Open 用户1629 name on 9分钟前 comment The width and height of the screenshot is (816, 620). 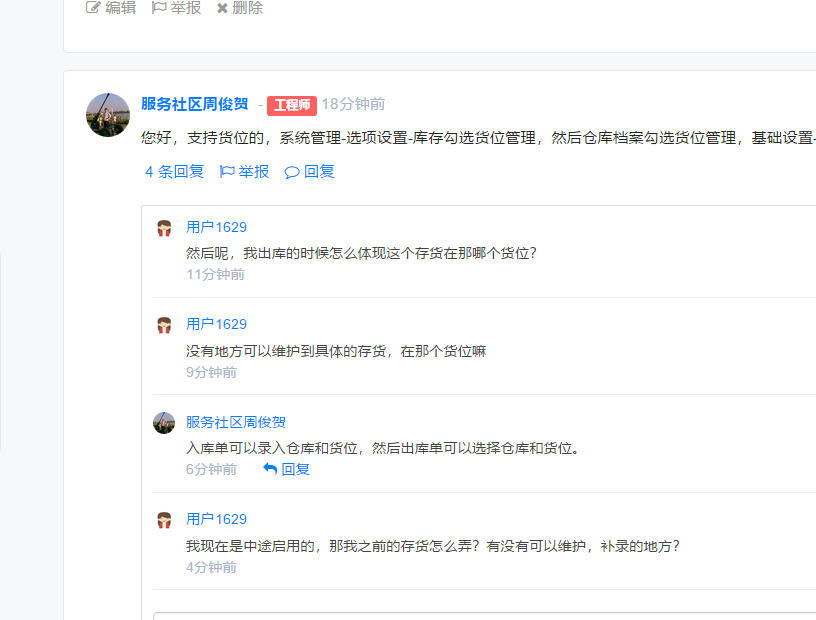pyautogui.click(x=216, y=324)
